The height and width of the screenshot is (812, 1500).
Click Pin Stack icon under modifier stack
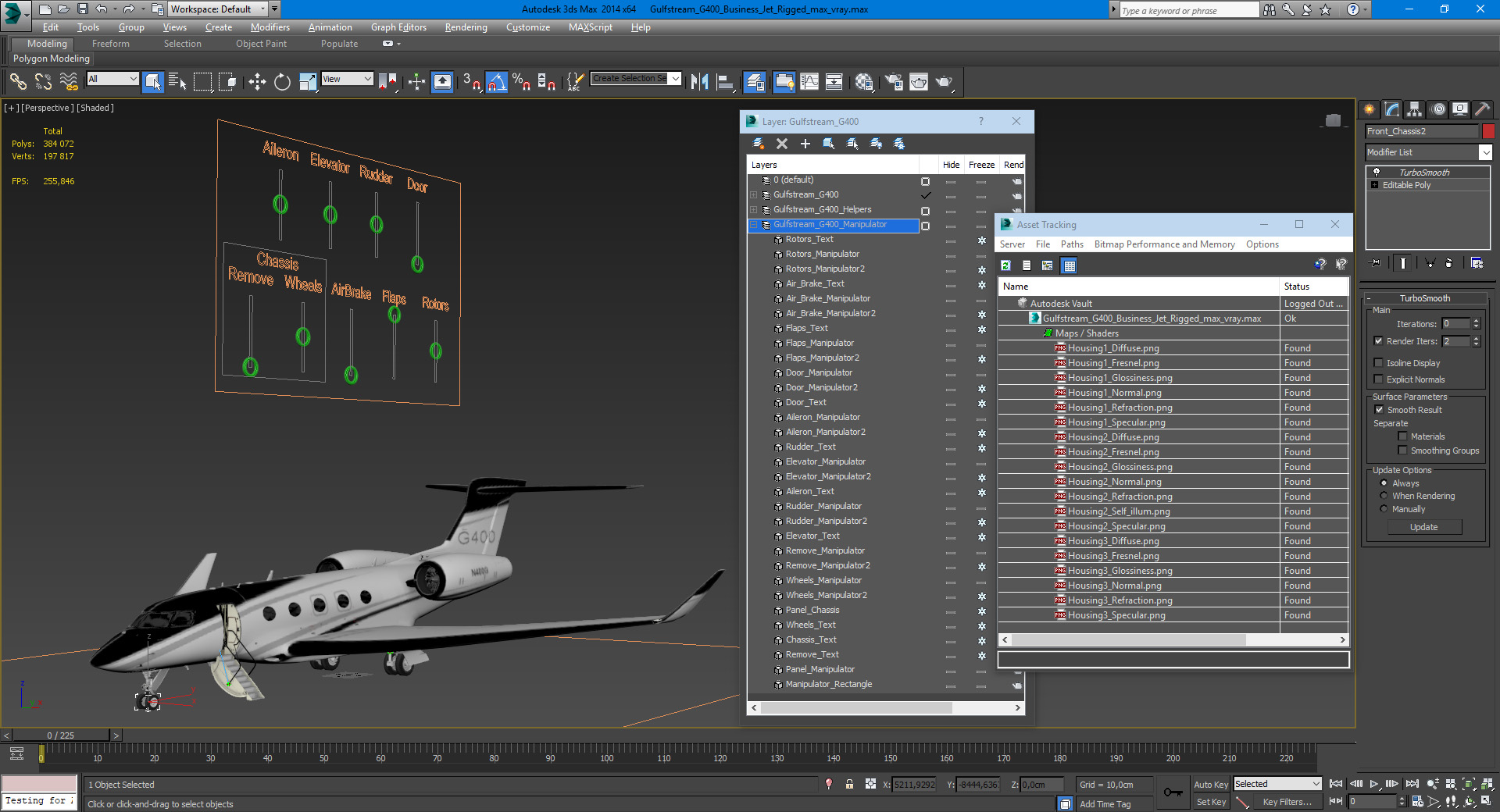click(x=1376, y=263)
